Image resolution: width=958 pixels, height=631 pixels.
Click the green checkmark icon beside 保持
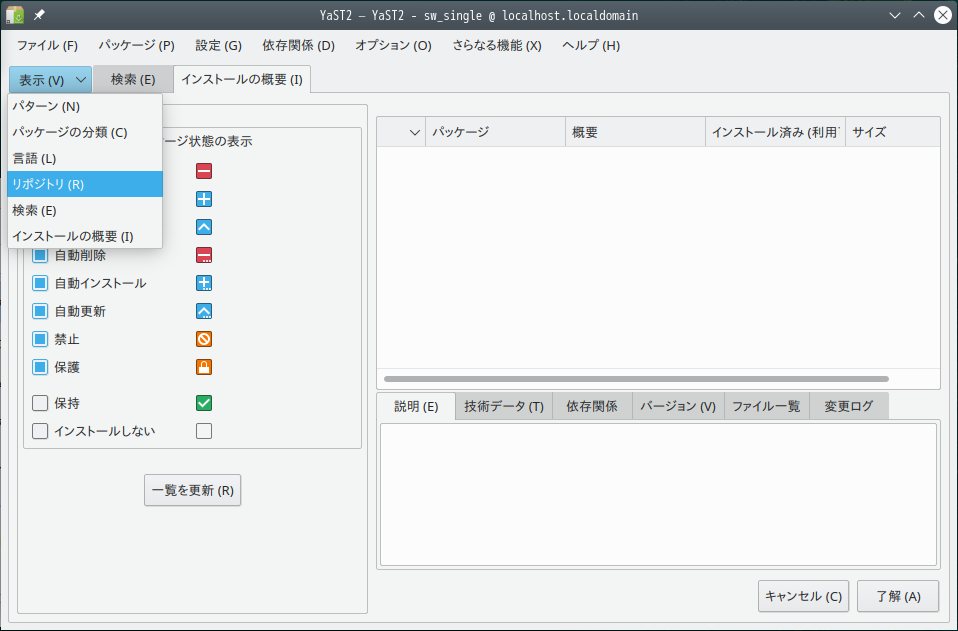pyautogui.click(x=204, y=403)
